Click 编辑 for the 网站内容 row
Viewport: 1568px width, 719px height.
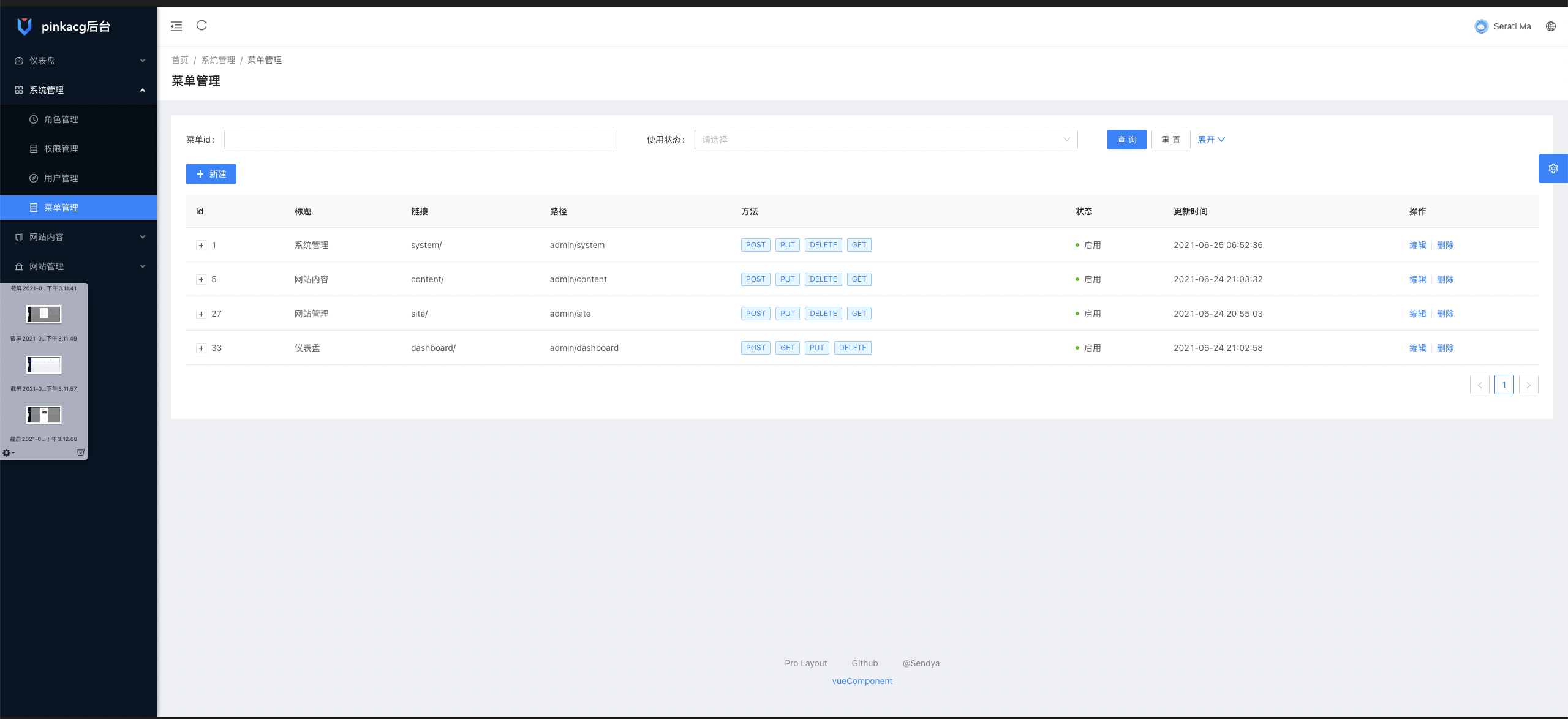point(1417,279)
